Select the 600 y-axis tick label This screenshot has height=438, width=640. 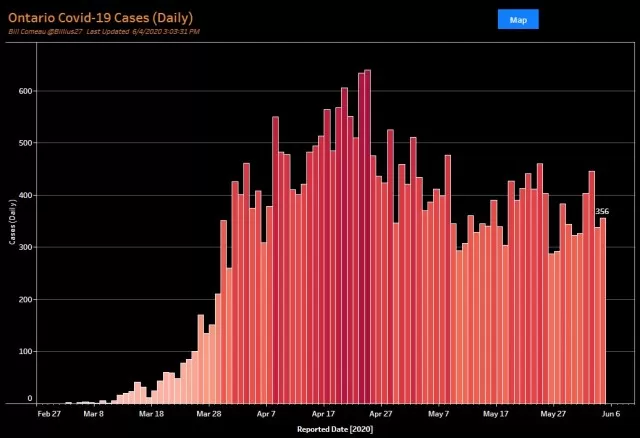(x=25, y=91)
